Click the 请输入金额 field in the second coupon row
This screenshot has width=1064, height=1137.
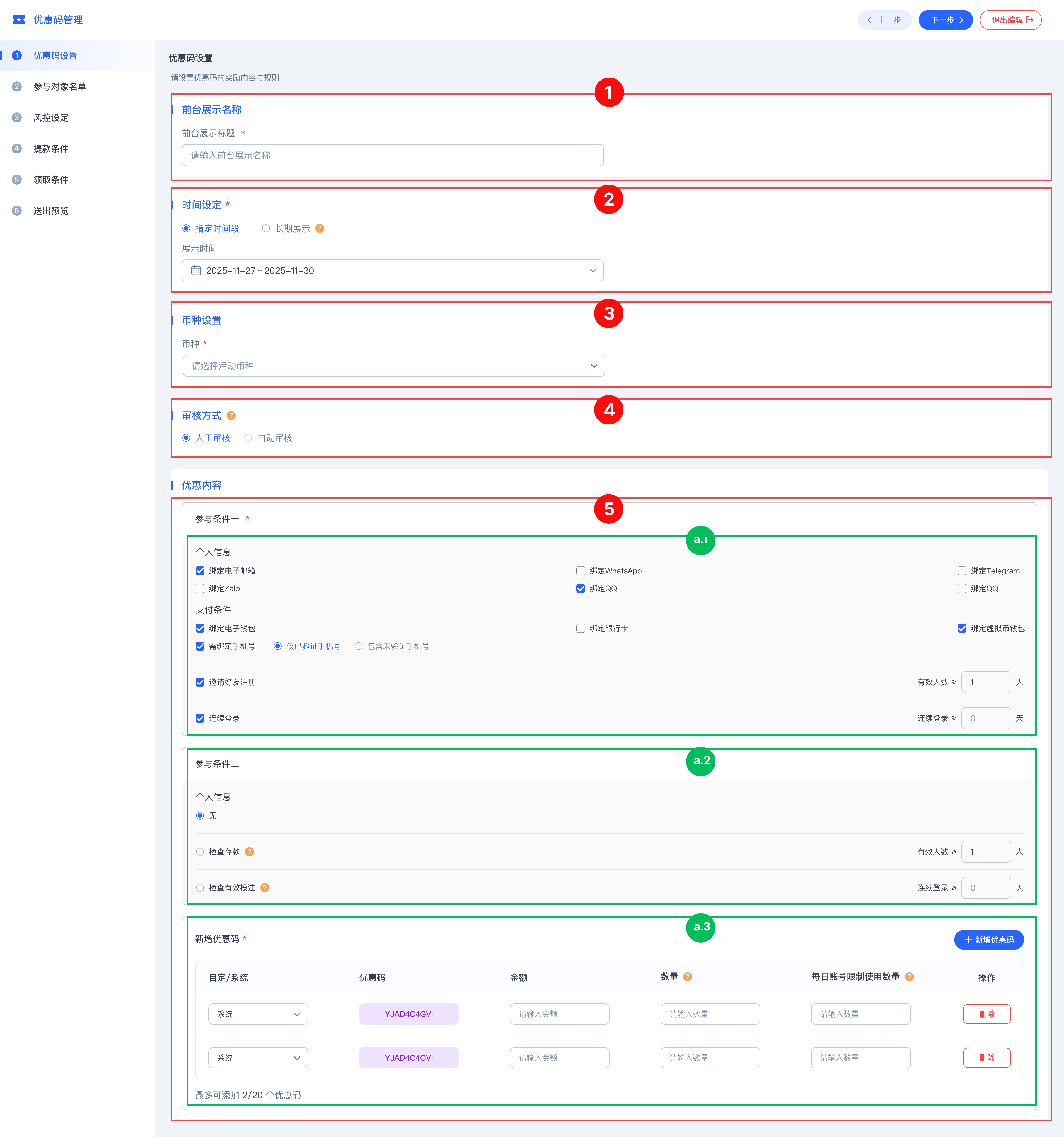(560, 1058)
